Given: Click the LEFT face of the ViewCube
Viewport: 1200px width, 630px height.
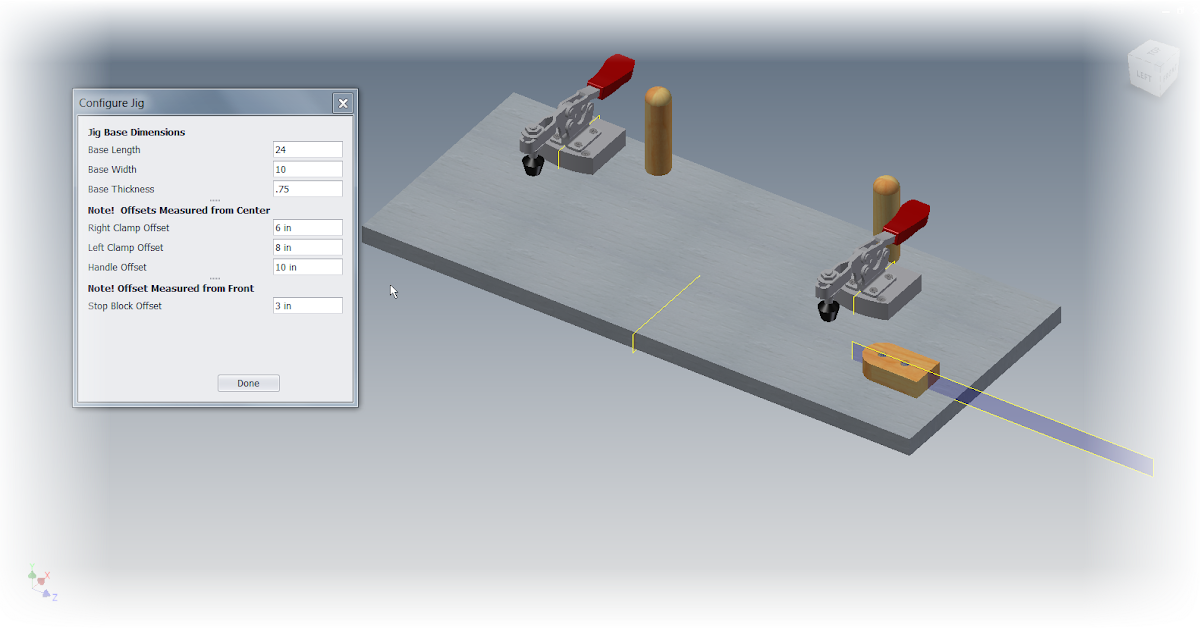Looking at the screenshot, I should click(x=1145, y=77).
